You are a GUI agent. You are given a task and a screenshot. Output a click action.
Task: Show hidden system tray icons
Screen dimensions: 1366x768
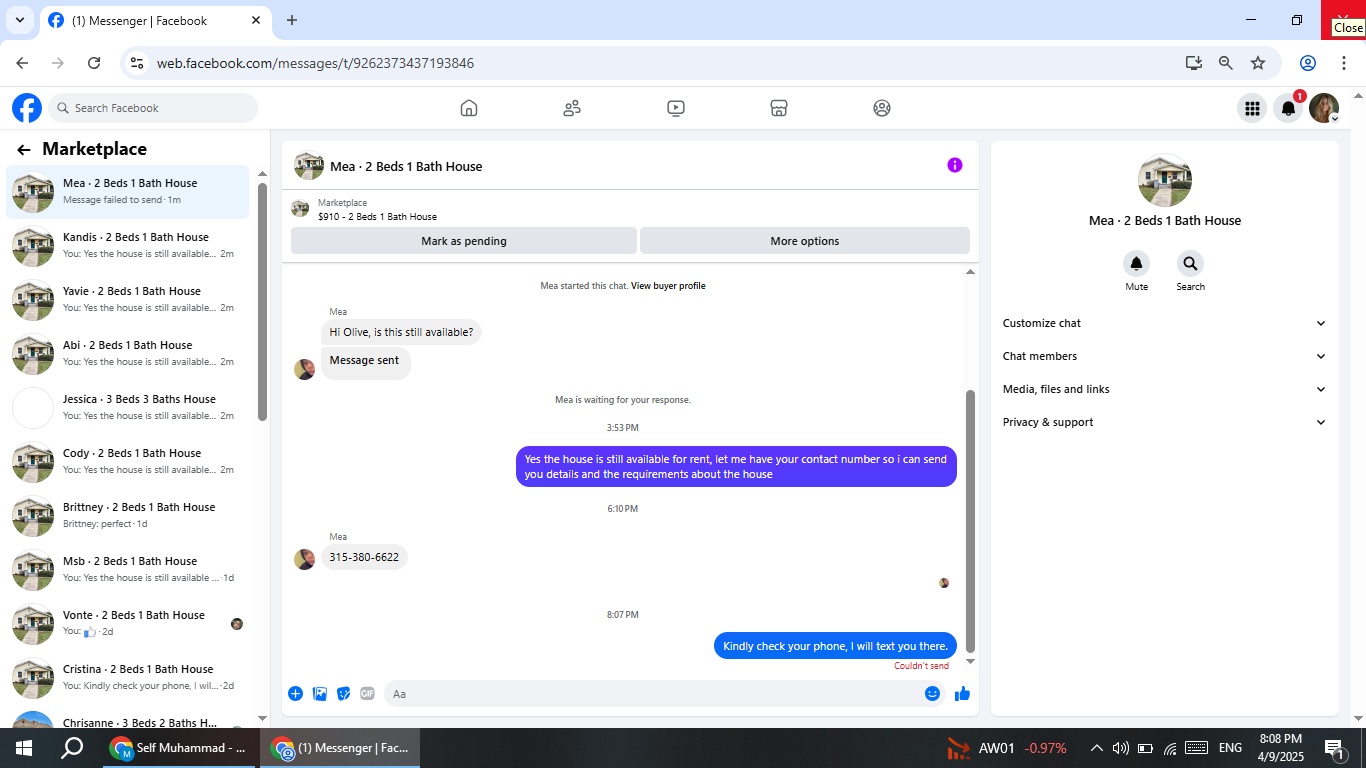[1096, 748]
